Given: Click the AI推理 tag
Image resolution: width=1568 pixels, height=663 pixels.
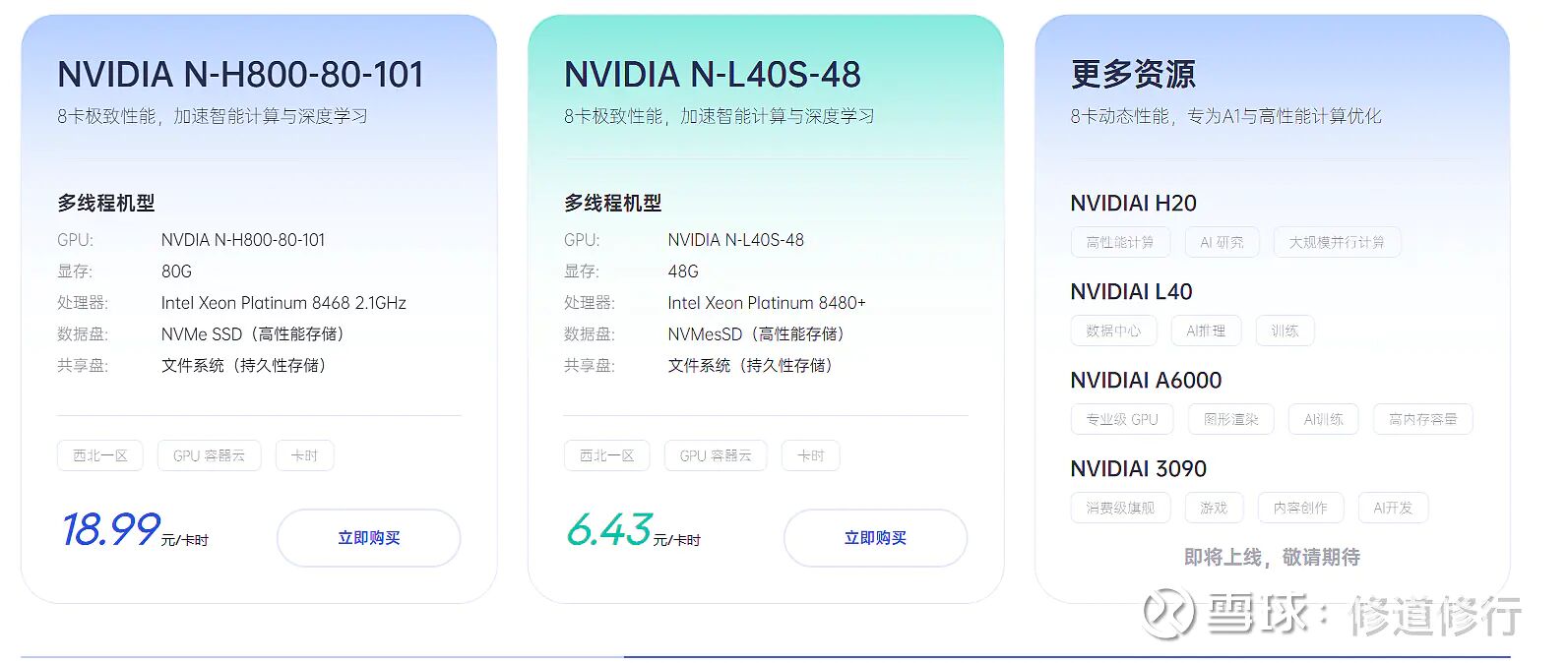Looking at the screenshot, I should tap(1206, 331).
